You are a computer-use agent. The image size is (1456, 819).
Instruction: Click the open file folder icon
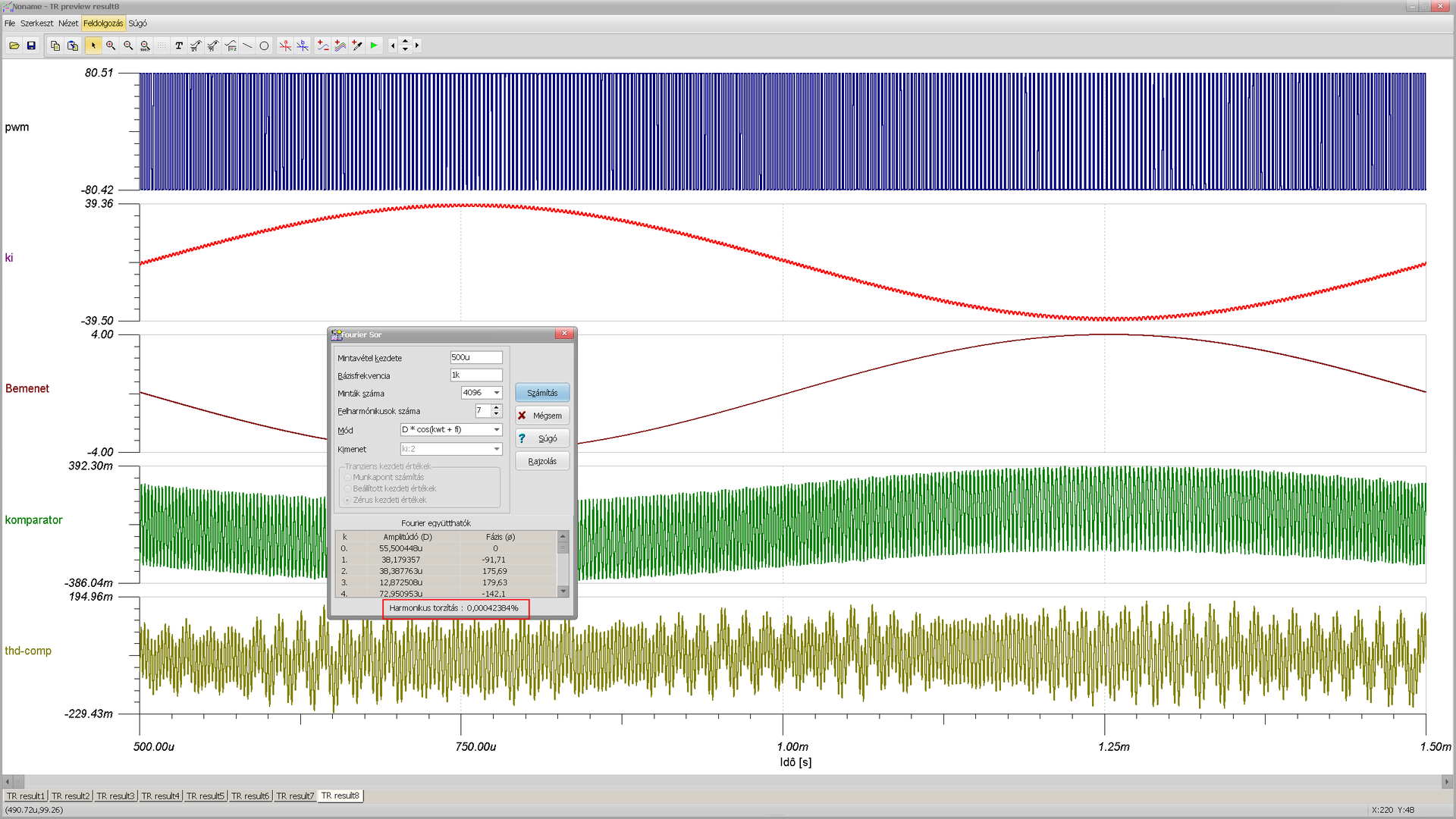click(x=14, y=45)
